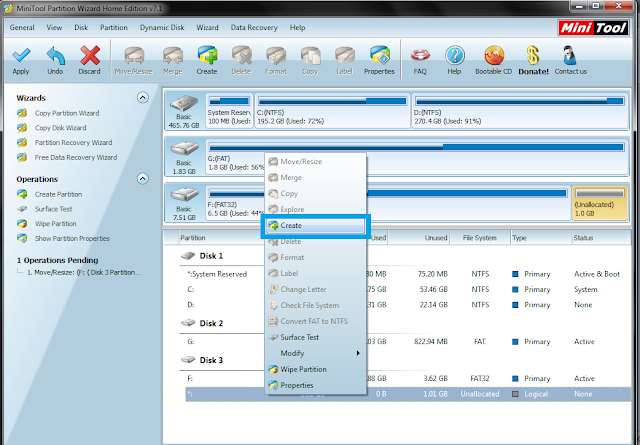Select the D:(NTFS) partition block
The width and height of the screenshot is (640, 445).
point(520,111)
